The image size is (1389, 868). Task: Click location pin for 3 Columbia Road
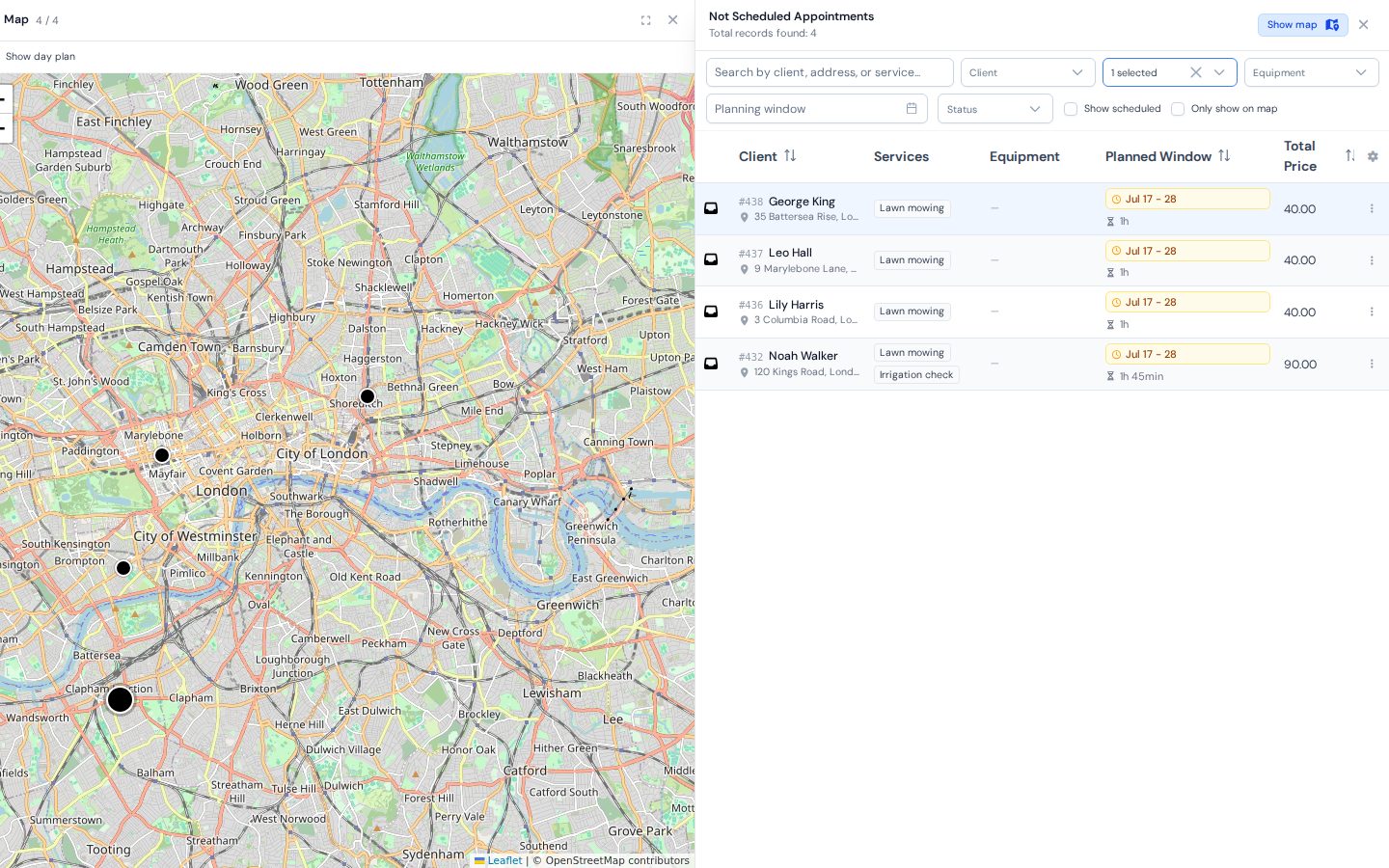[745, 320]
